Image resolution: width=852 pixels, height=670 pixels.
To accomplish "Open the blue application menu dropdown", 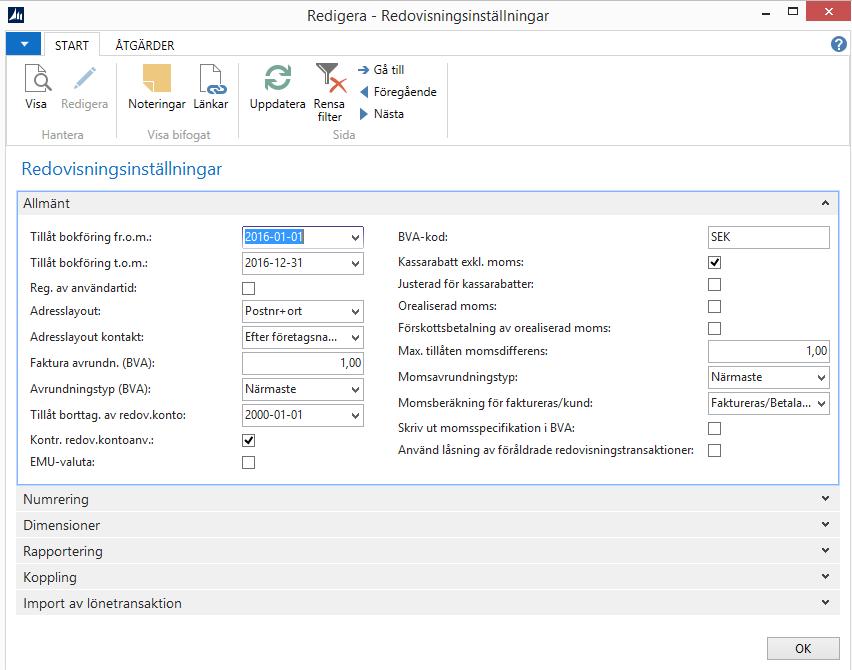I will point(23,44).
